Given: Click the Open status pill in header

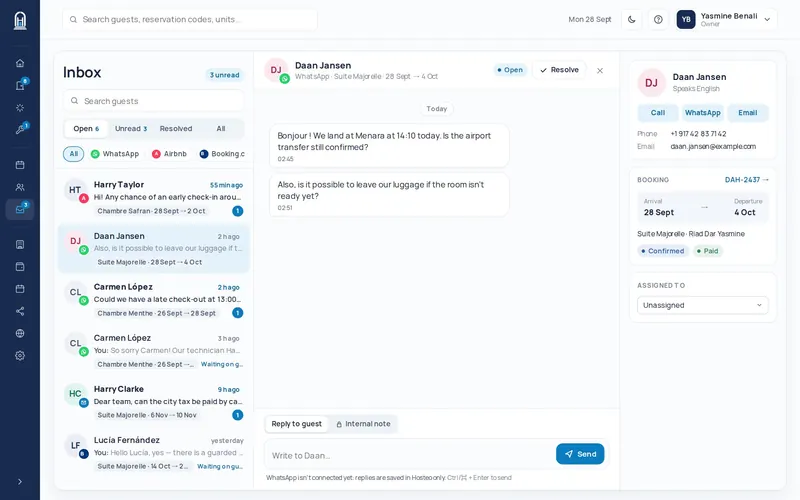Looking at the screenshot, I should [510, 70].
